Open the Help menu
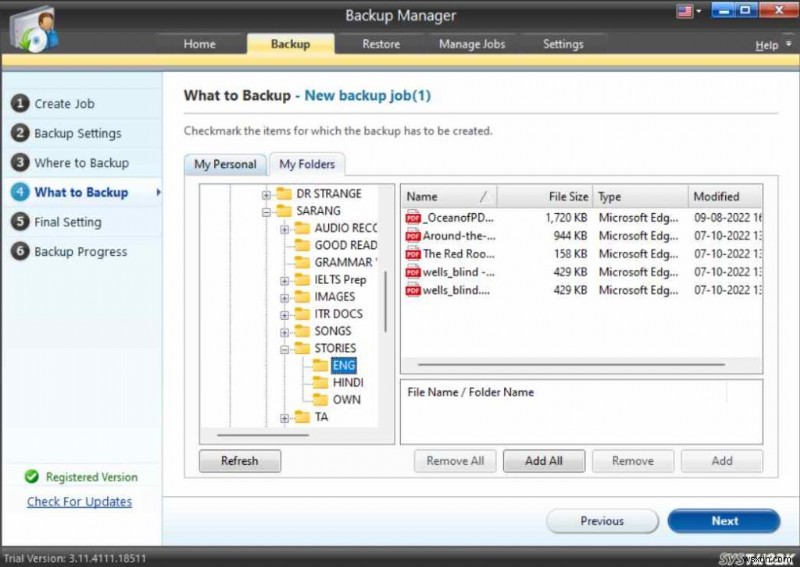The width and height of the screenshot is (800, 567). tap(772, 45)
